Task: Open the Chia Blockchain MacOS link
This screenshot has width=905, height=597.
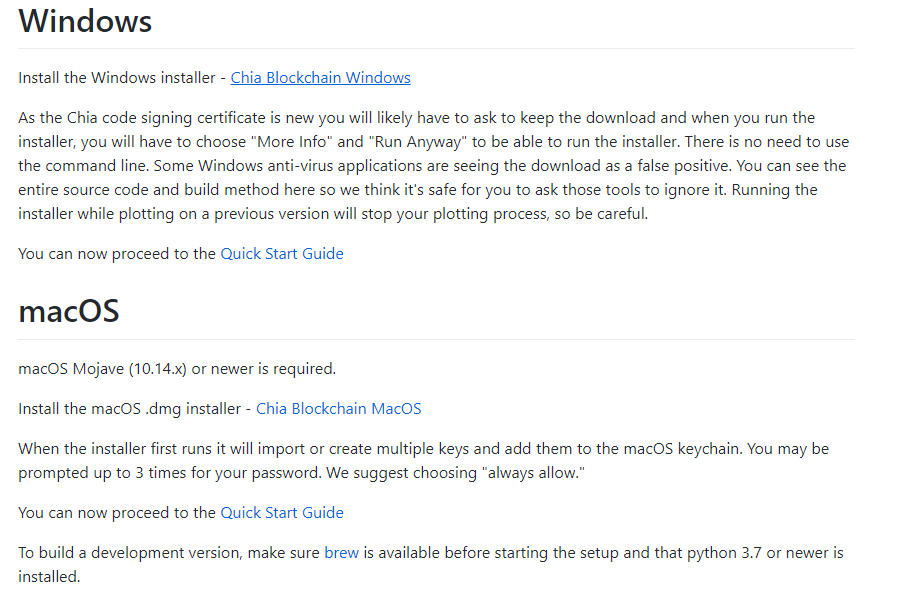Action: (339, 409)
